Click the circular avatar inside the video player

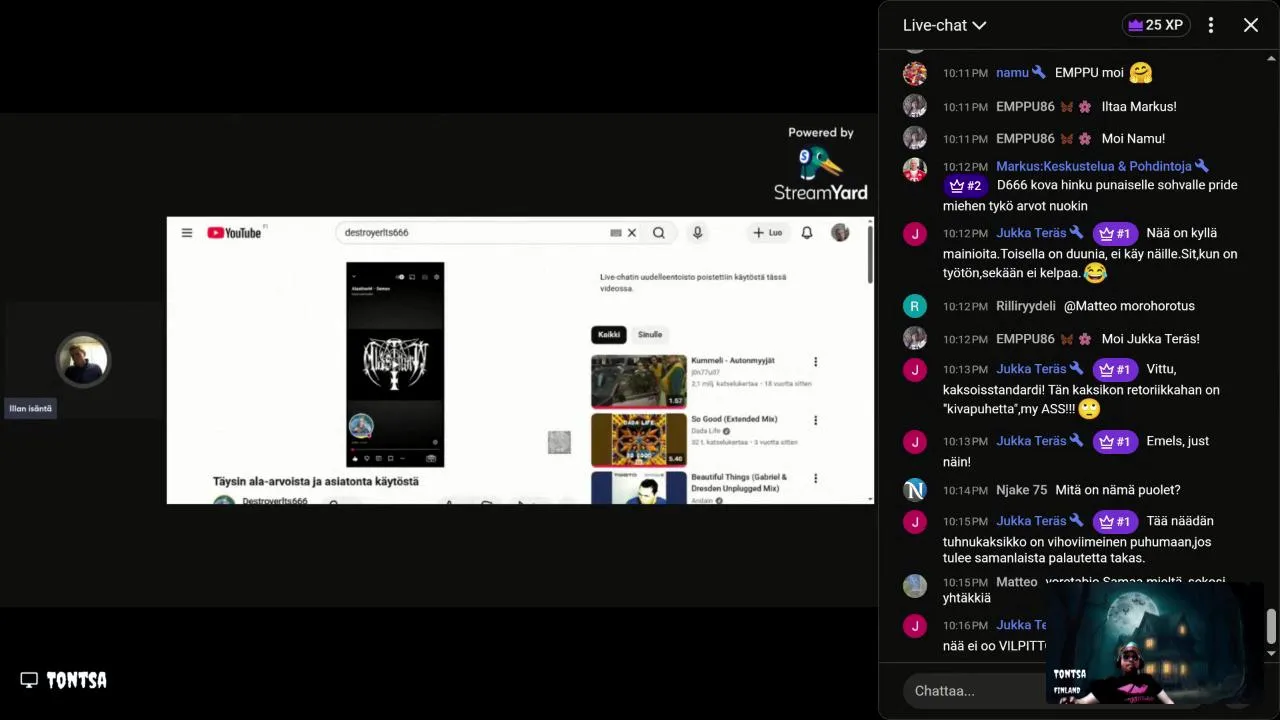coord(361,426)
